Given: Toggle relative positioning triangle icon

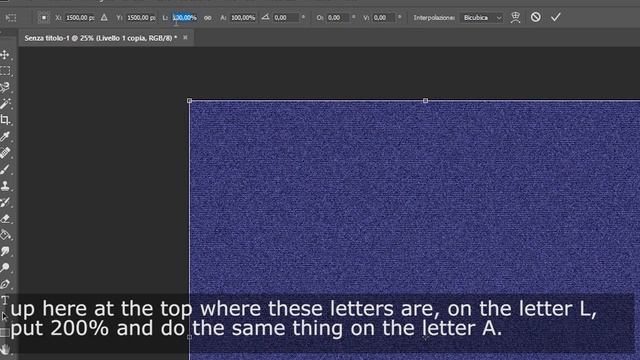Looking at the screenshot, I should (x=104, y=18).
